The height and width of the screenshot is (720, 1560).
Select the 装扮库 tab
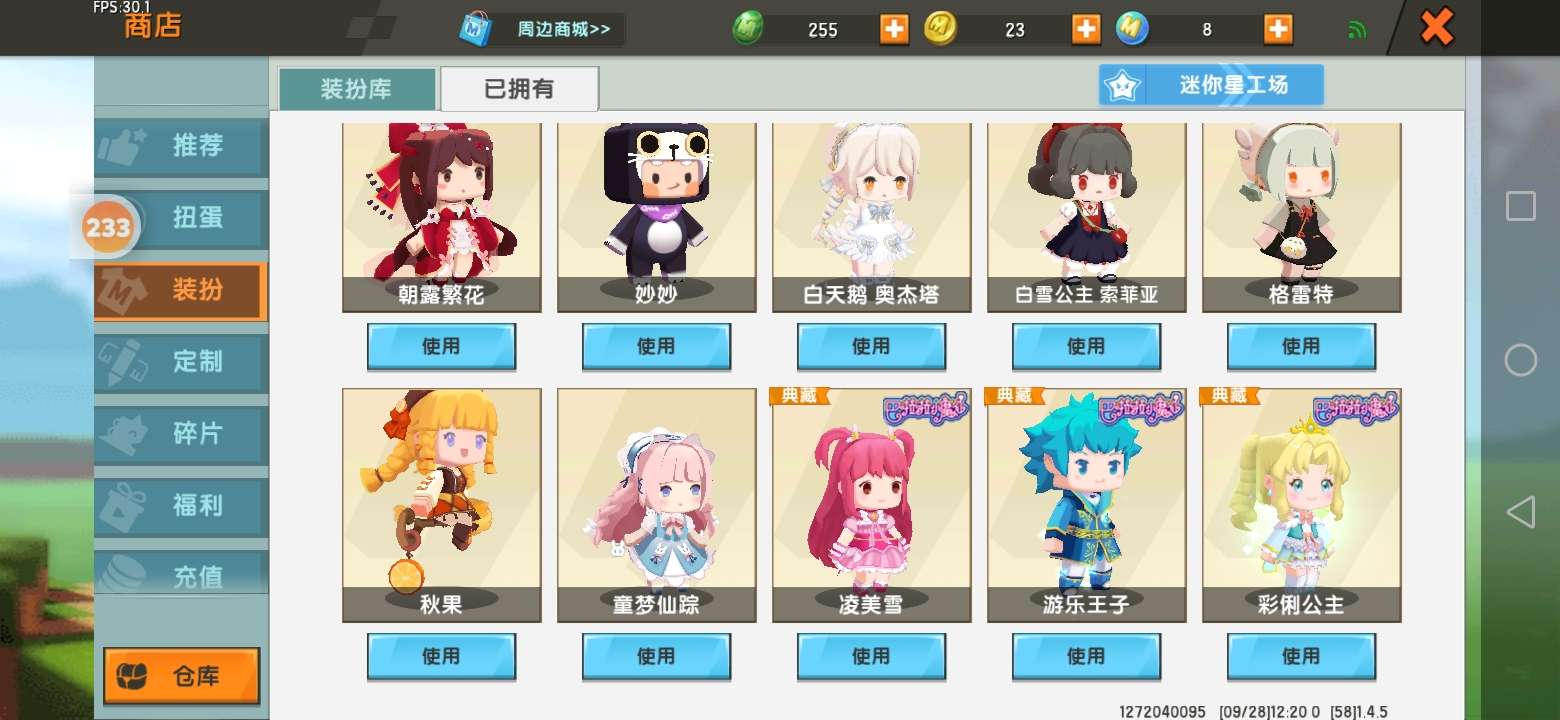357,89
